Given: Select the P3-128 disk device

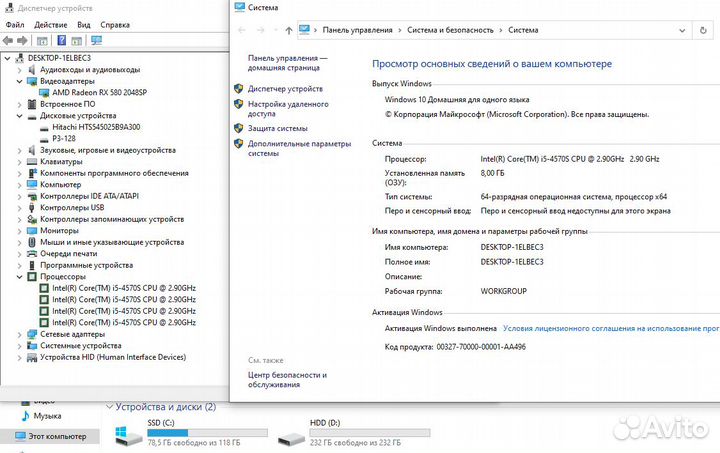Looking at the screenshot, I should click(x=64, y=138).
